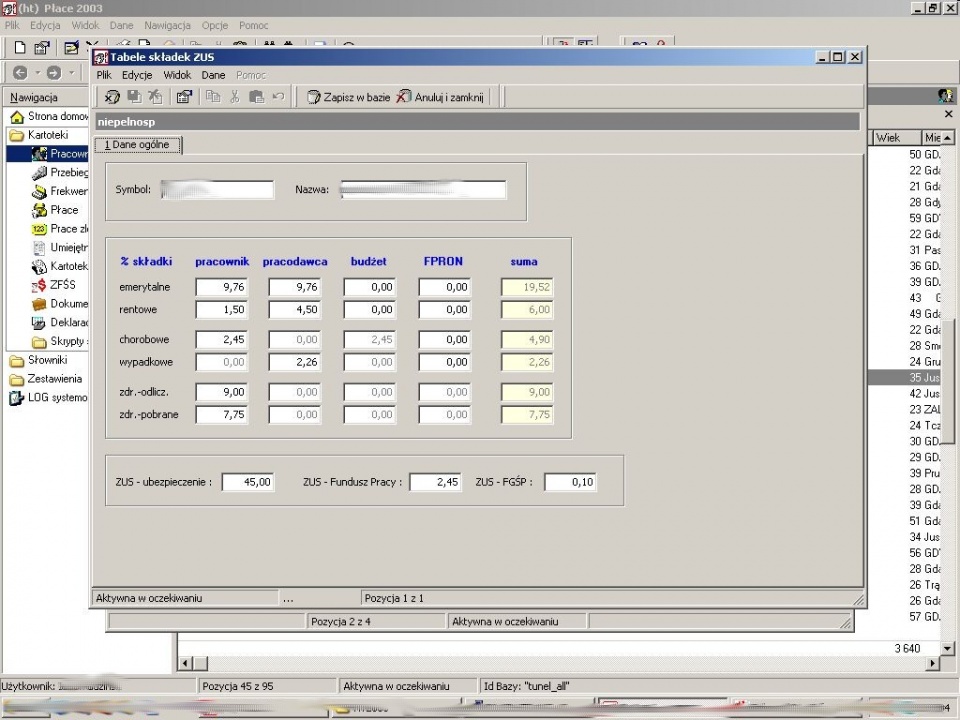Open Strona domowa home icon
This screenshot has height=720, width=960.
pyautogui.click(x=17, y=116)
